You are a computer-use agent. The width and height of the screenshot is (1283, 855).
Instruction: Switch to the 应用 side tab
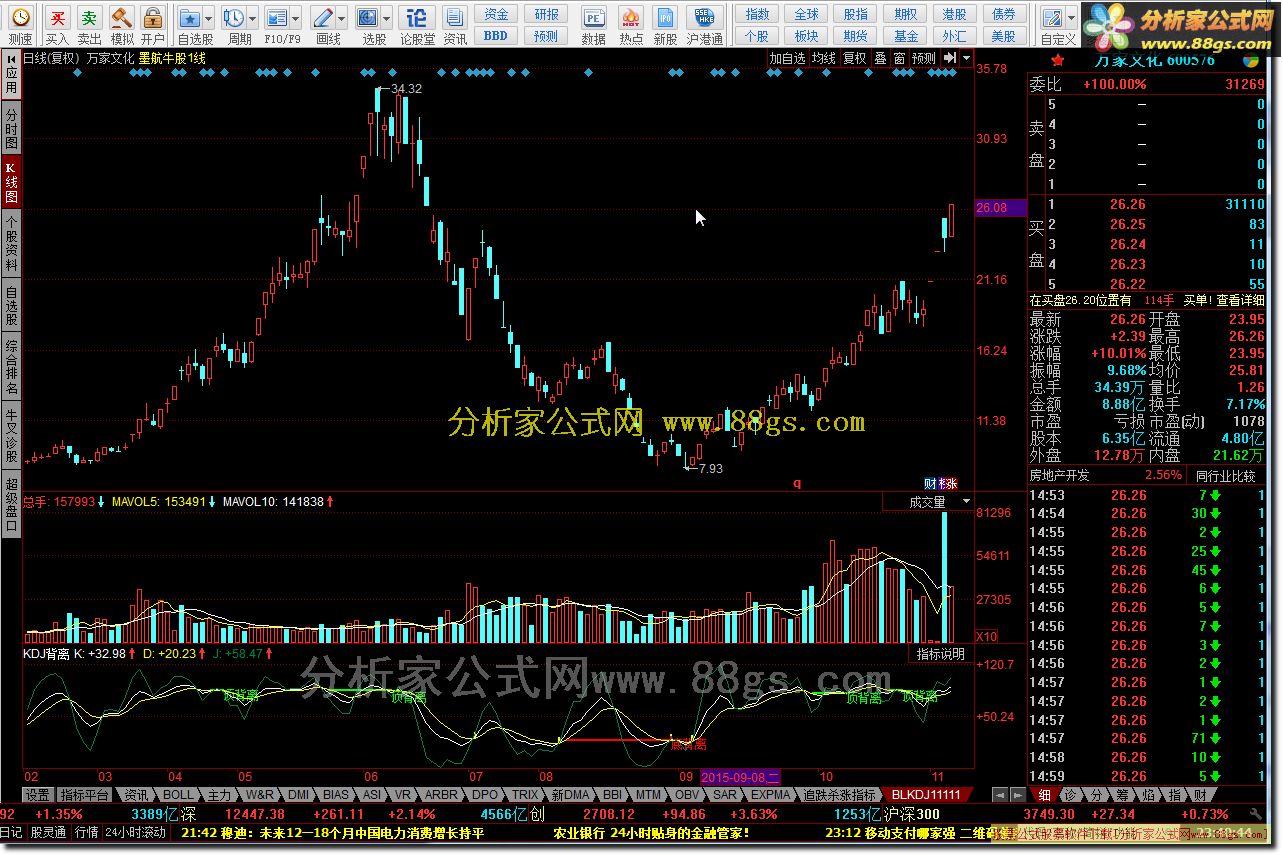[11, 74]
